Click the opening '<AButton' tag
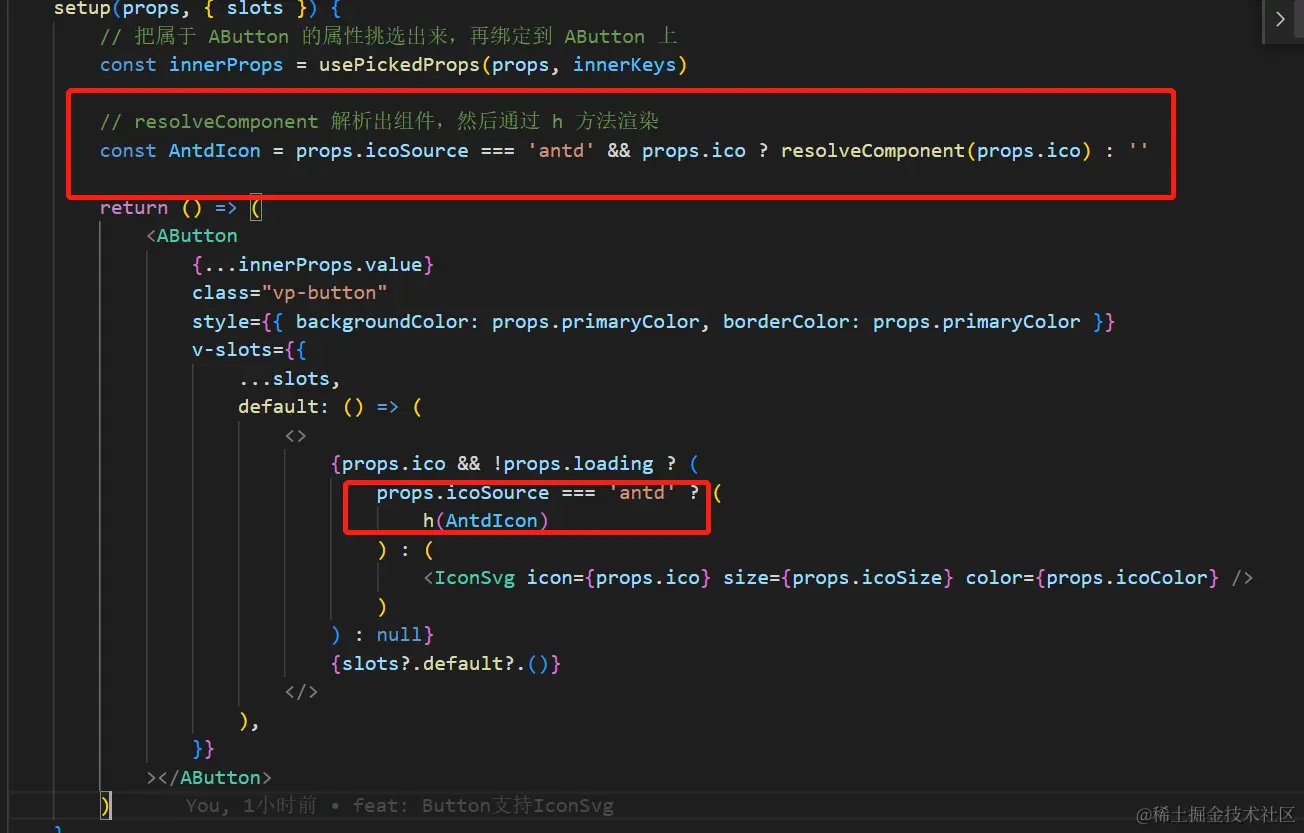This screenshot has height=833, width=1304. (192, 236)
